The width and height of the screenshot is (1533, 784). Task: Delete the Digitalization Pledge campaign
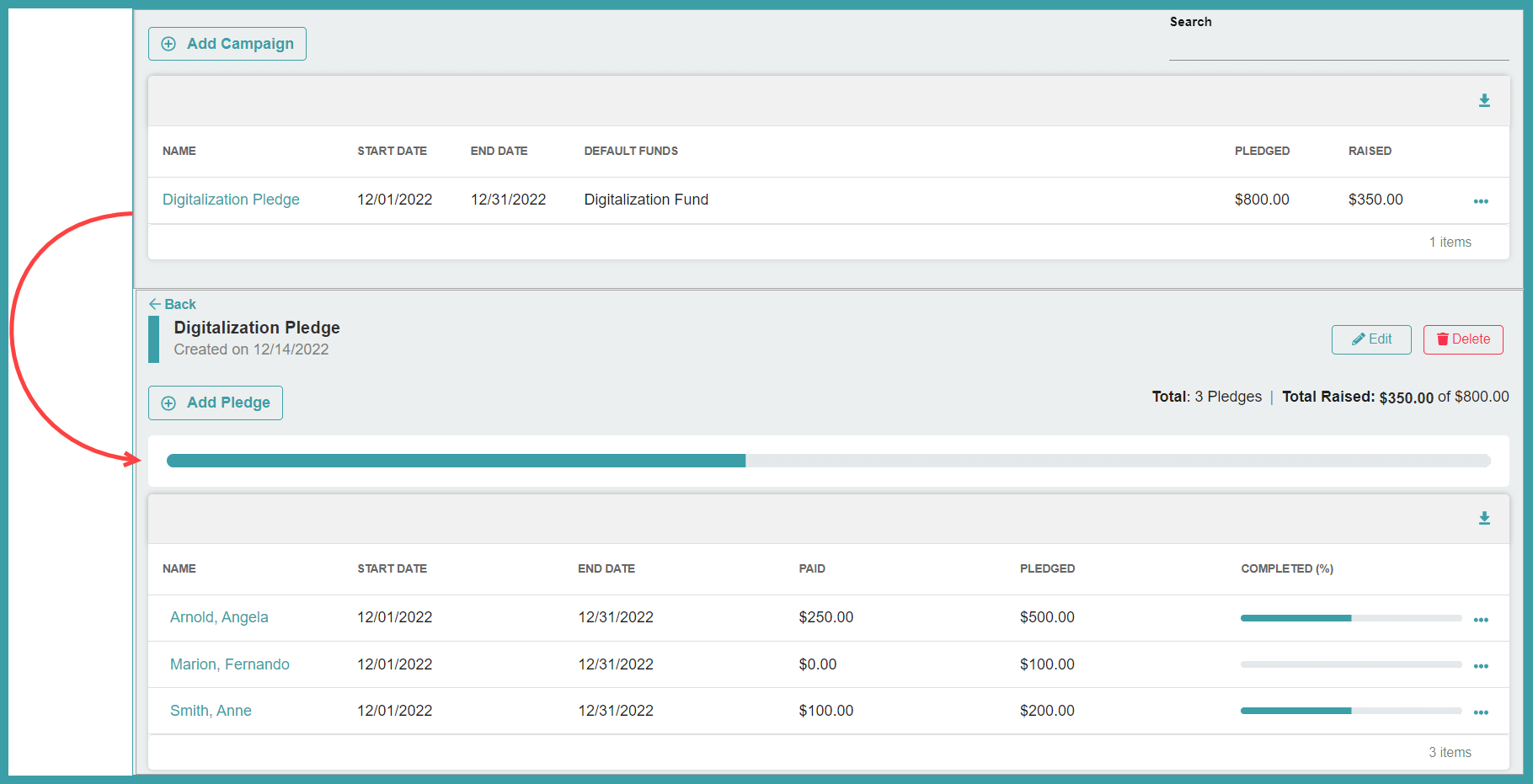coord(1463,339)
